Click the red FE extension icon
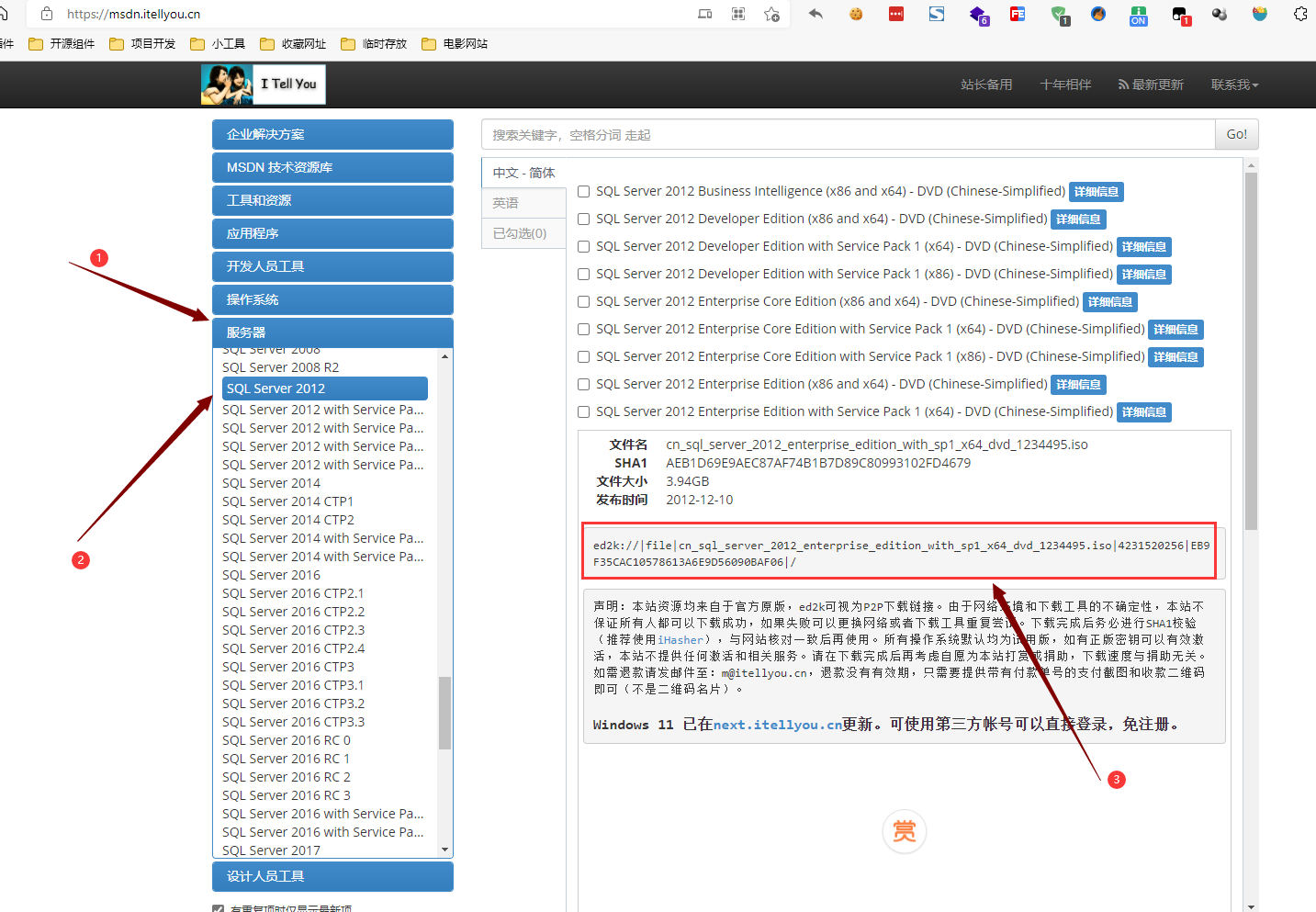The height and width of the screenshot is (912, 1316). click(1018, 14)
